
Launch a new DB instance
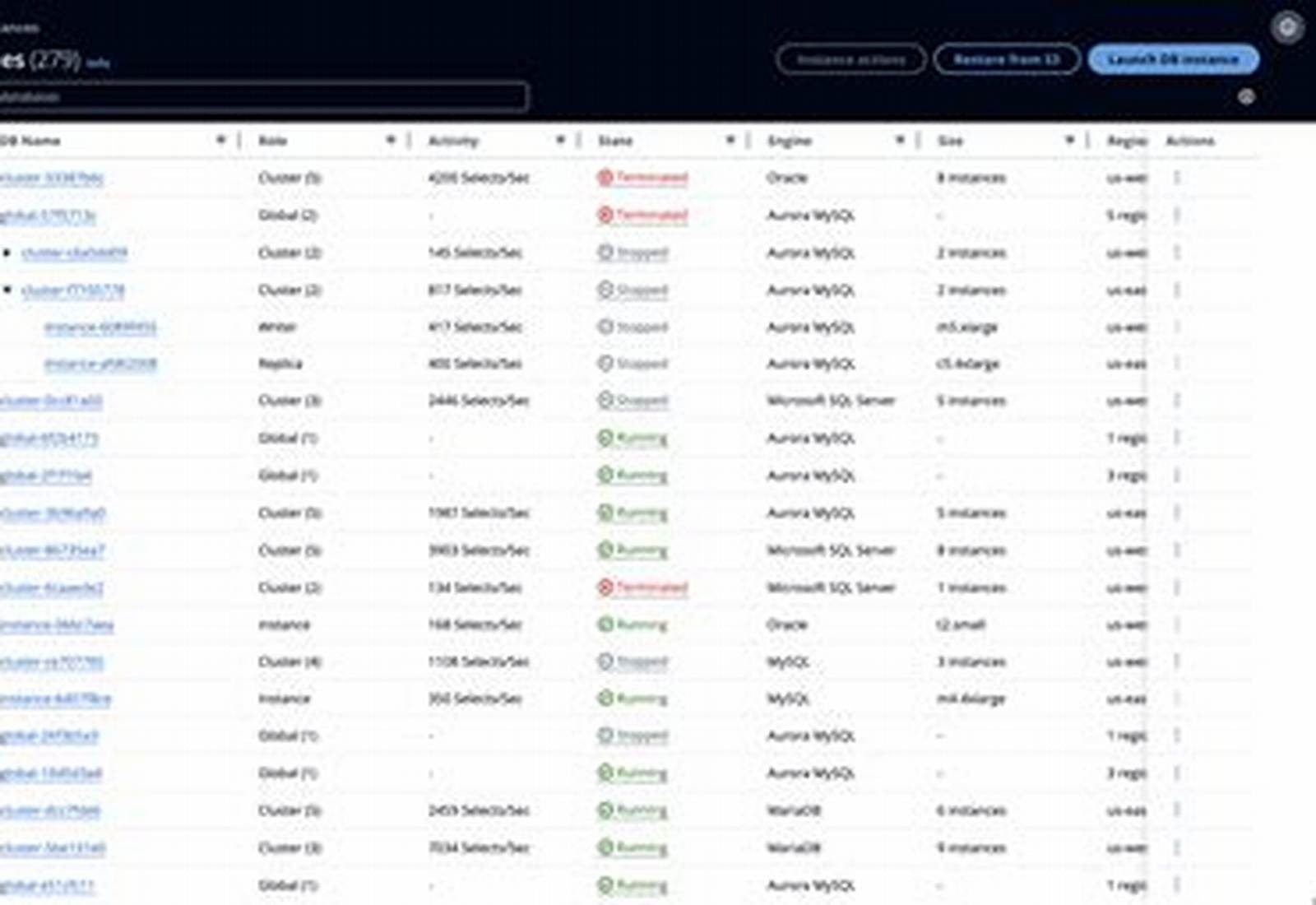[1174, 59]
